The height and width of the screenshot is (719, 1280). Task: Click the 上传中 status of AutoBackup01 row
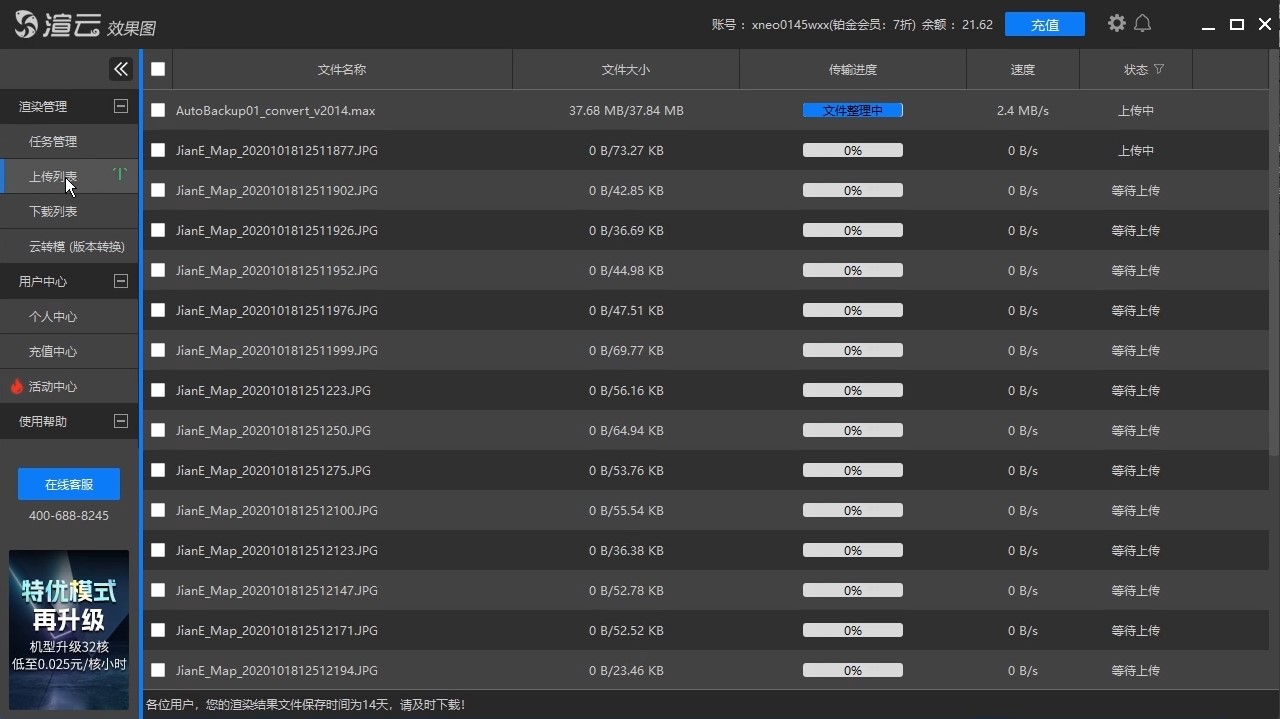[1136, 110]
